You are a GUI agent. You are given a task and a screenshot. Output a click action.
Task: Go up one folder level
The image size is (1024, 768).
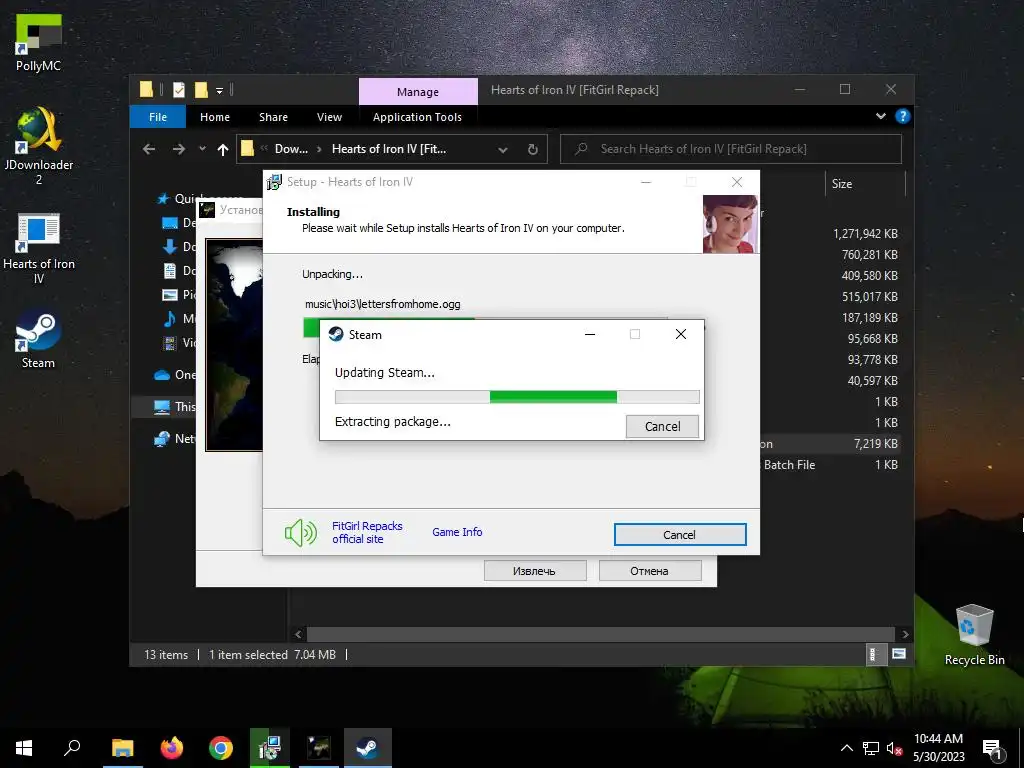click(x=223, y=150)
